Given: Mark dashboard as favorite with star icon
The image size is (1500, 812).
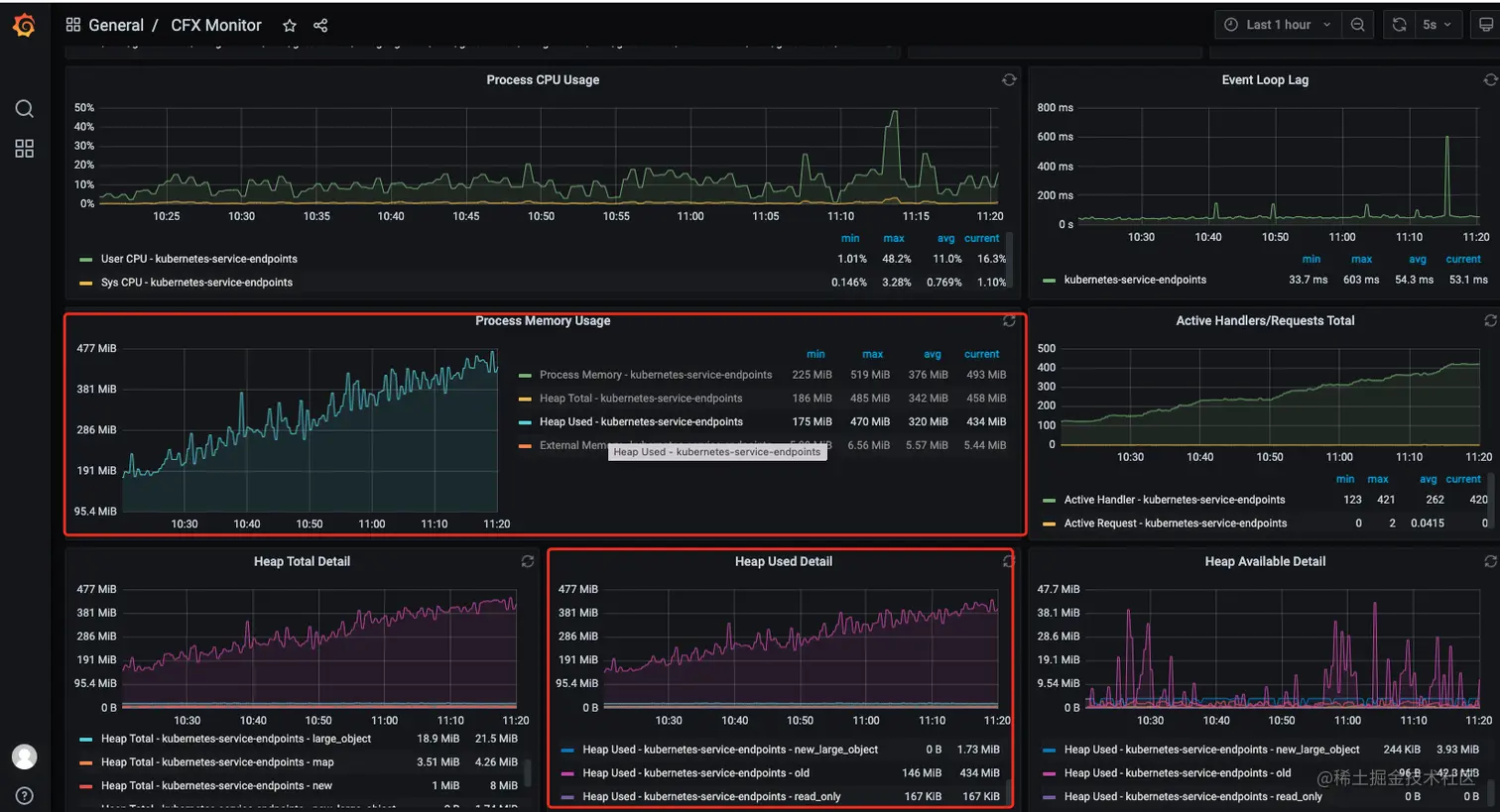Looking at the screenshot, I should coord(290,26).
